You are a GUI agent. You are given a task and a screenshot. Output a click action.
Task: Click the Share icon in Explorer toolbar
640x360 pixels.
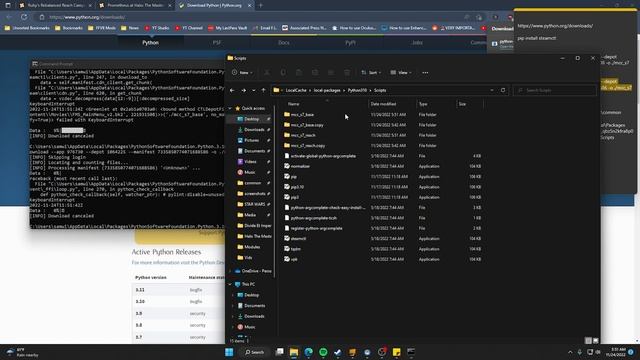click(331, 73)
